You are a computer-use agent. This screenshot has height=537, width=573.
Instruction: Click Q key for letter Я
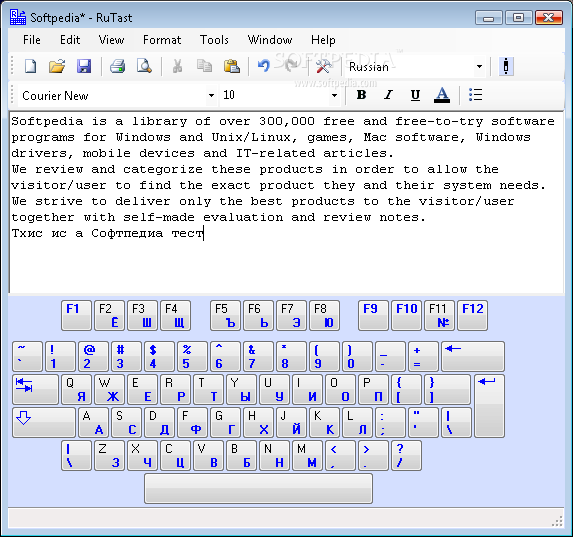76,389
